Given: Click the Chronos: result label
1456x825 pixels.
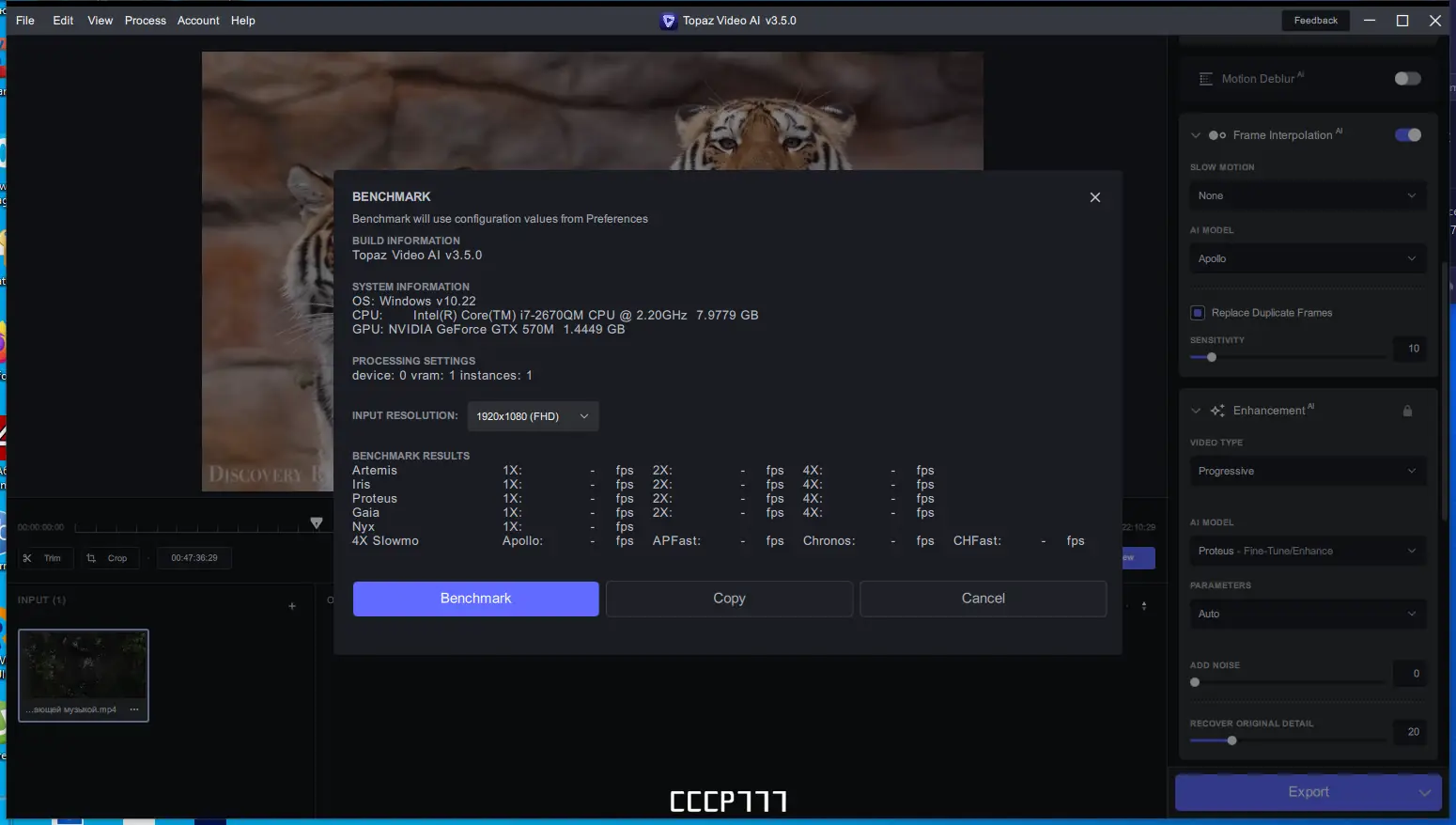Looking at the screenshot, I should coord(829,541).
